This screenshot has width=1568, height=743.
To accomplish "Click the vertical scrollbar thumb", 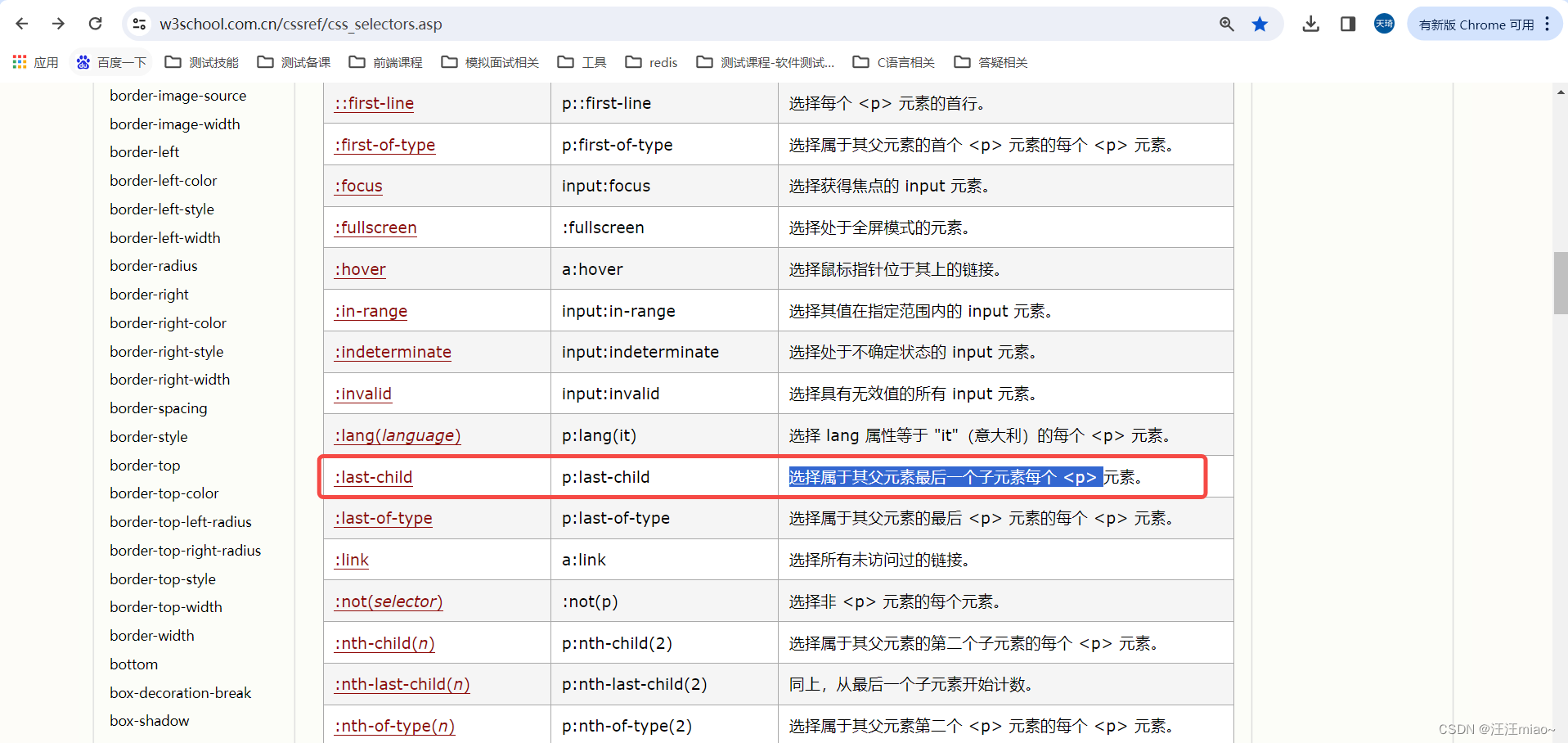I will pyautogui.click(x=1561, y=283).
